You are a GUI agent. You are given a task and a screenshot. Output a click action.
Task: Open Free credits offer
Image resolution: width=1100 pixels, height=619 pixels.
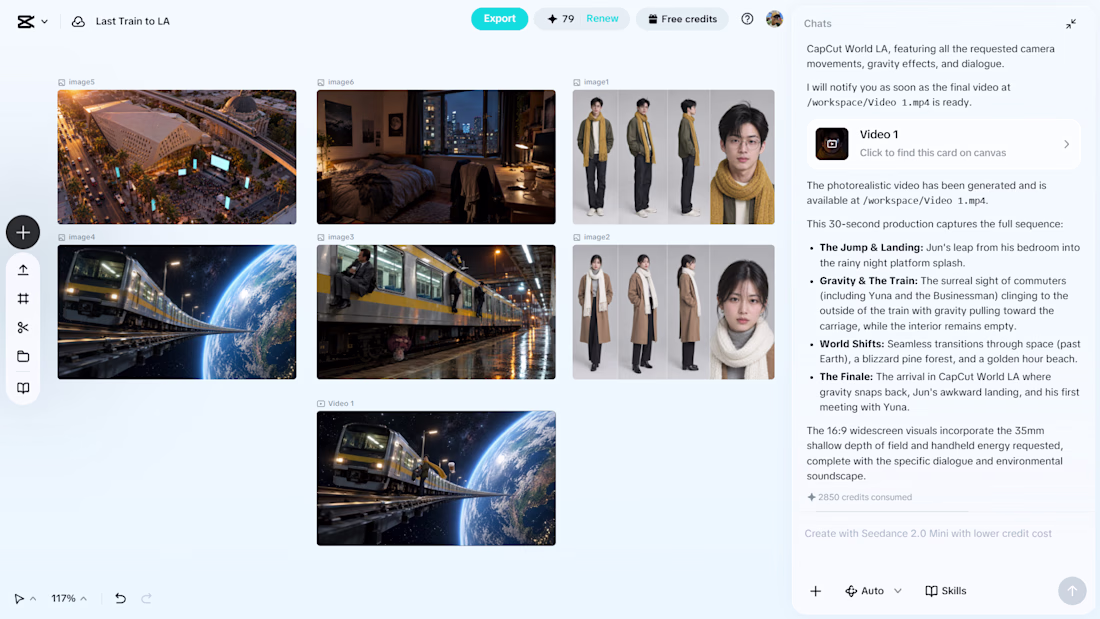(x=682, y=19)
